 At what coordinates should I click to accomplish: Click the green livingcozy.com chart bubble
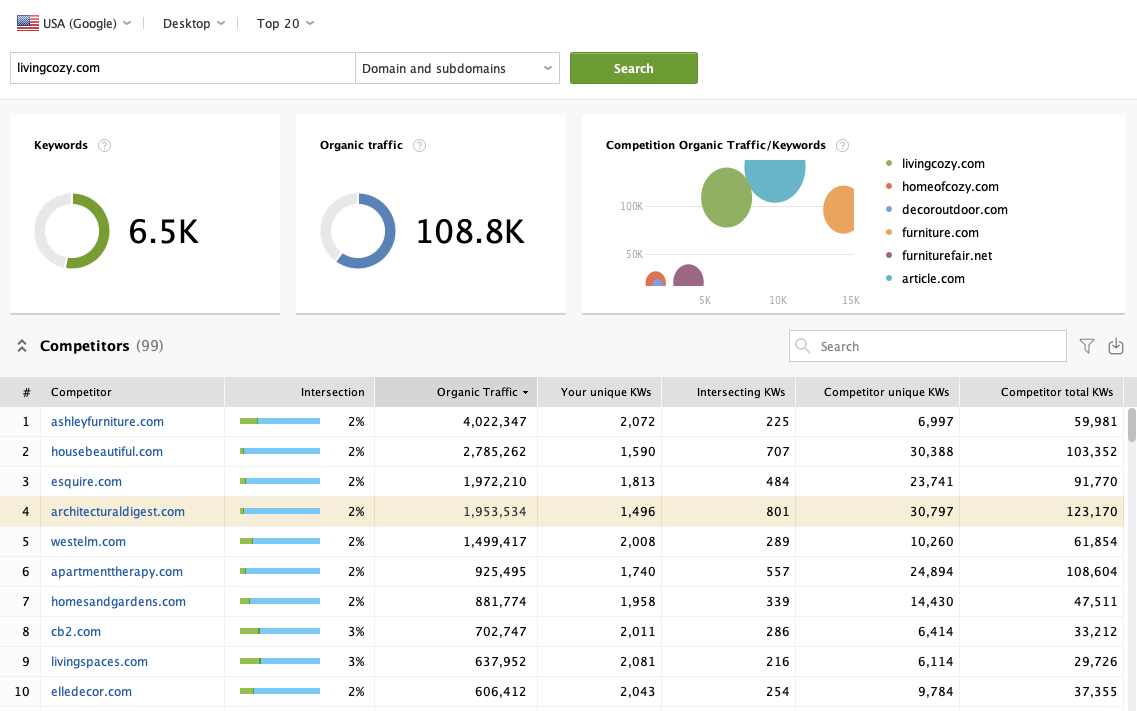pyautogui.click(x=726, y=198)
